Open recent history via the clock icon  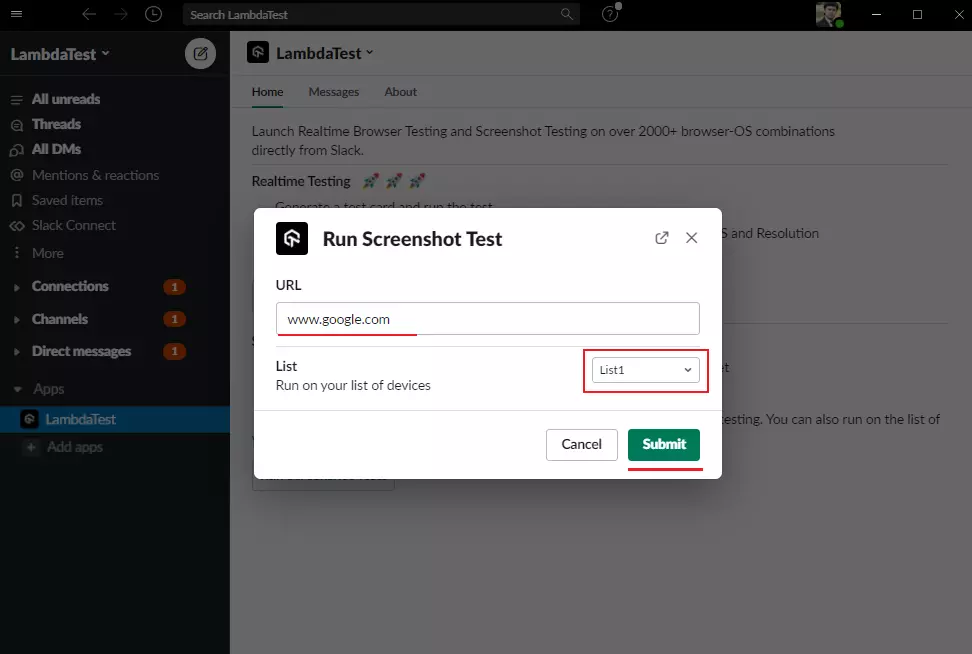point(152,14)
